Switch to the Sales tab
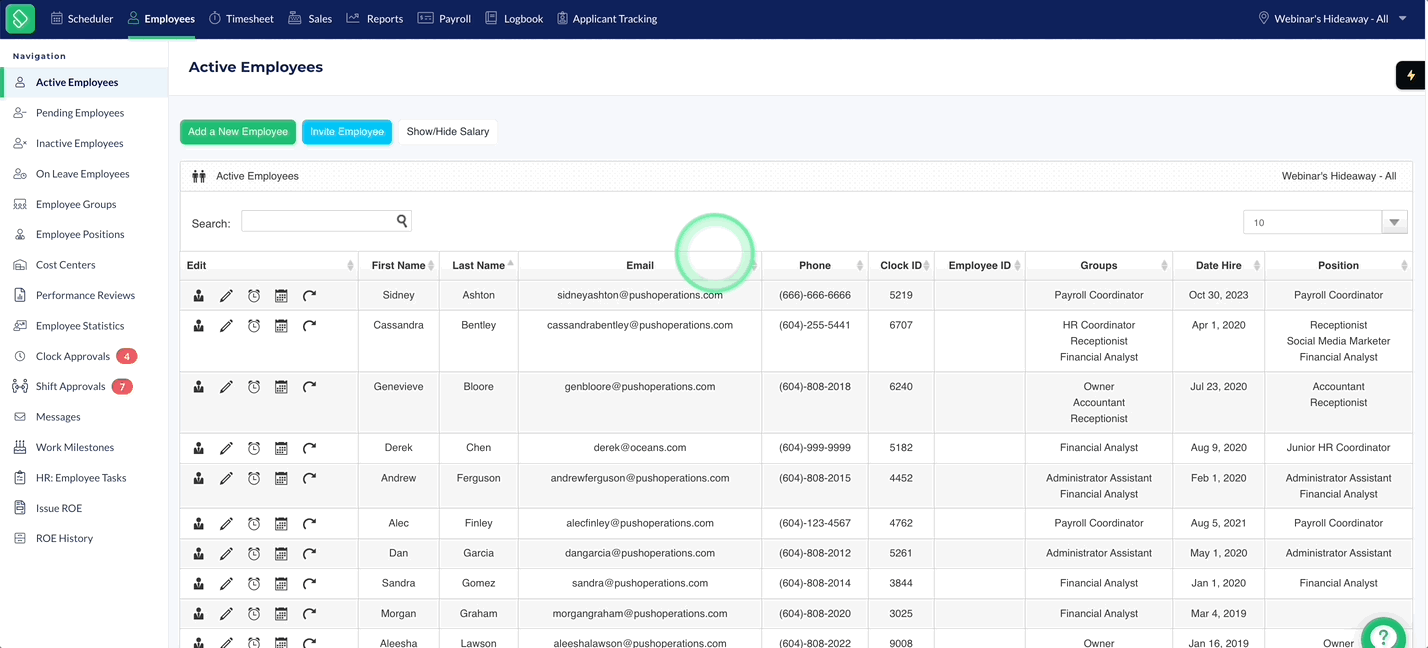1428x648 pixels. point(310,18)
